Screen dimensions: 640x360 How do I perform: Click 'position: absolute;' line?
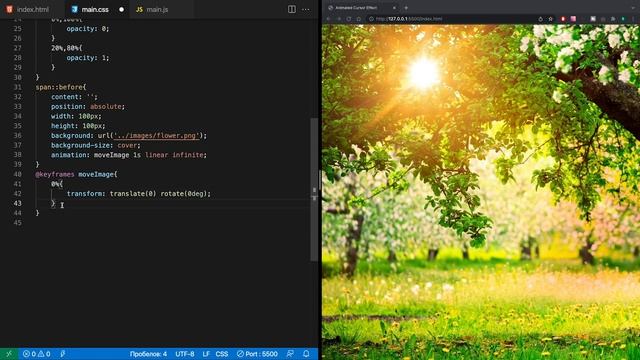pos(88,107)
